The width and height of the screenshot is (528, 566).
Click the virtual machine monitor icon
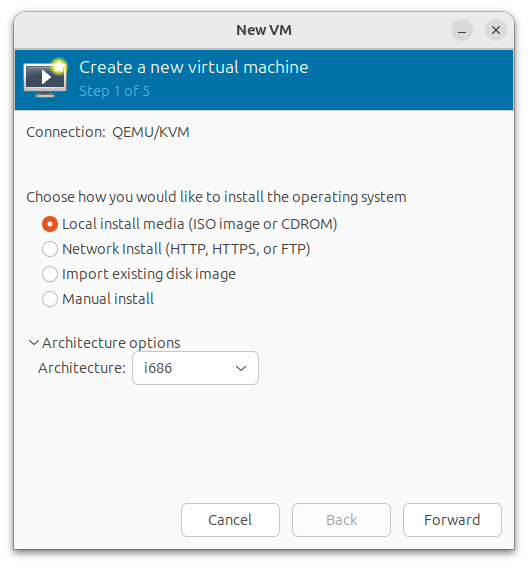(x=45, y=78)
